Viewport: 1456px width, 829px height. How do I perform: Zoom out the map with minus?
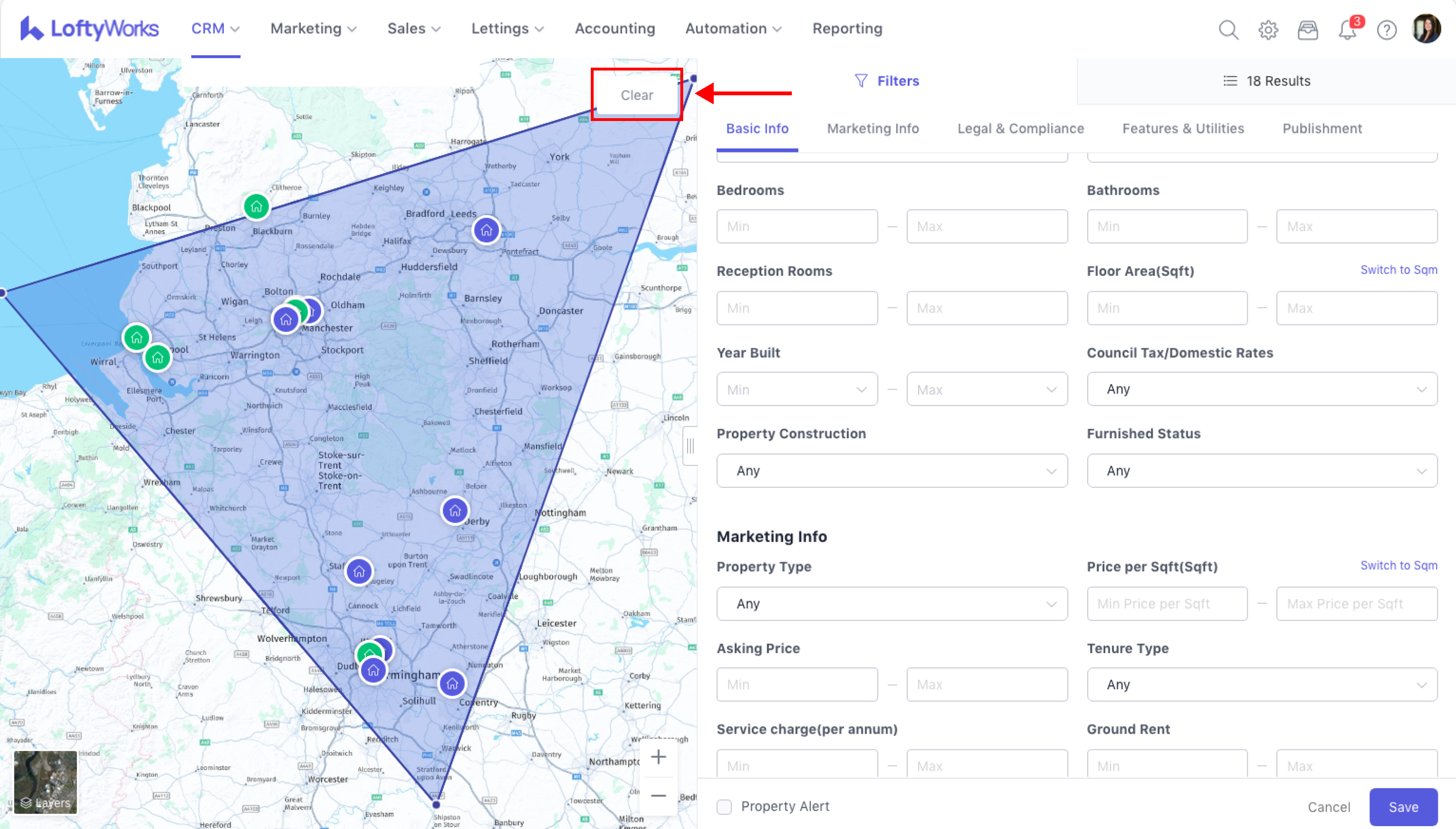[658, 795]
